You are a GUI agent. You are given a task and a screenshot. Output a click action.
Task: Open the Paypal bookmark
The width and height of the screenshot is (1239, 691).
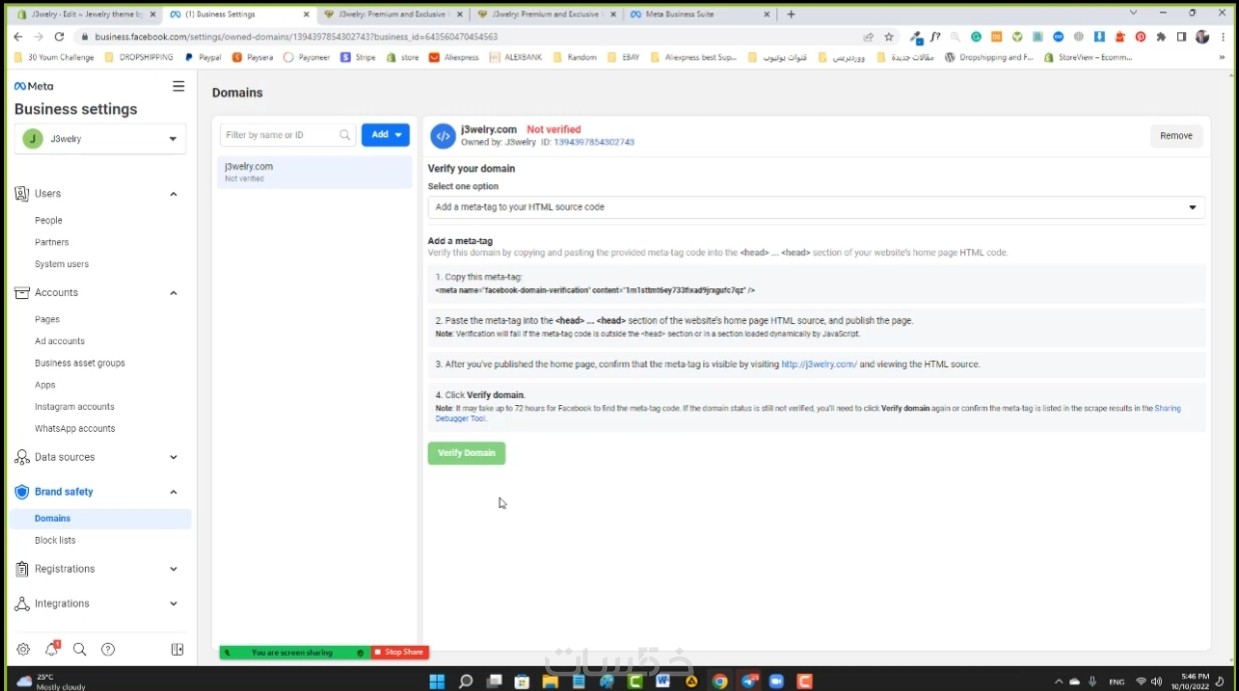[203, 57]
